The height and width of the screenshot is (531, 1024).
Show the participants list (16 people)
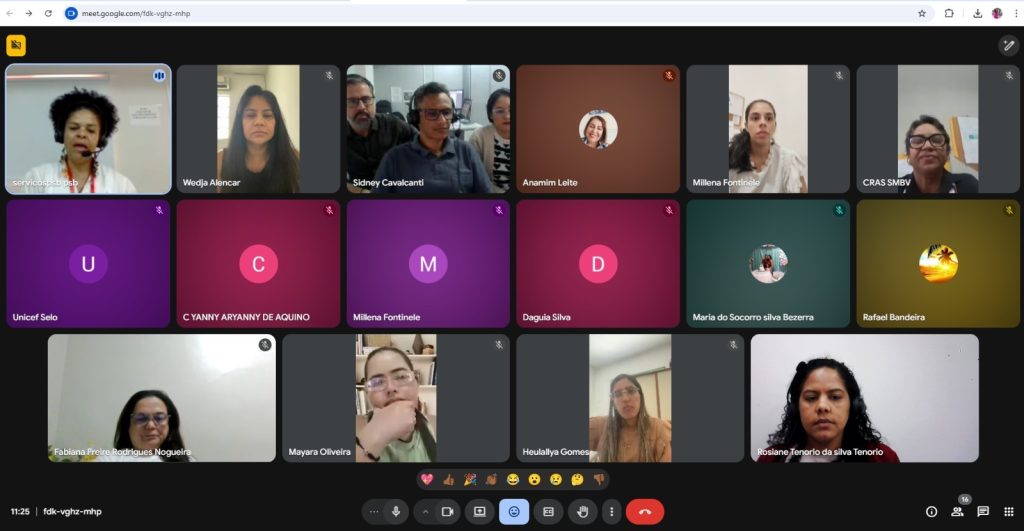pyautogui.click(x=957, y=511)
